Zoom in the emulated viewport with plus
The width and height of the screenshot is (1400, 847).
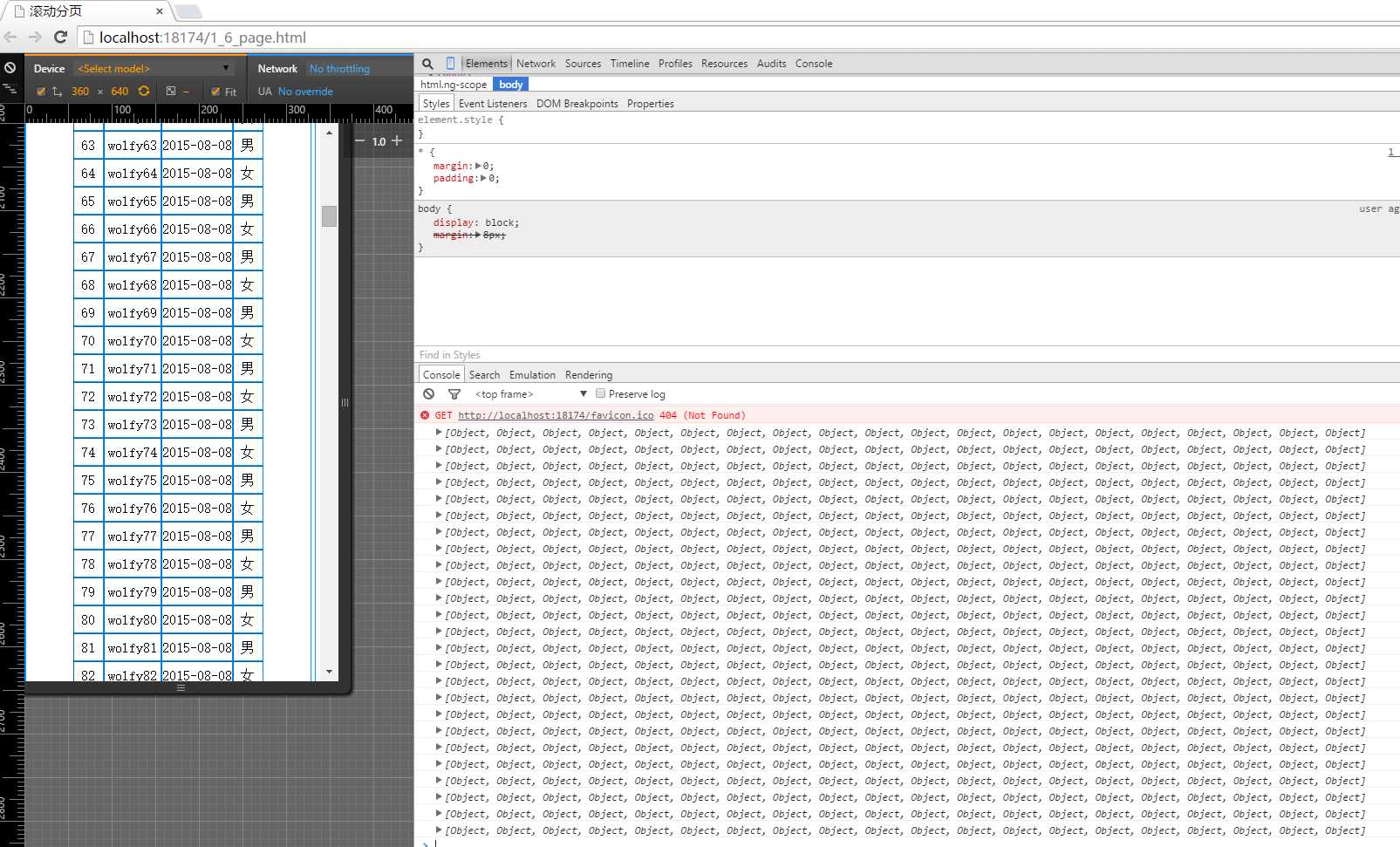tap(398, 140)
